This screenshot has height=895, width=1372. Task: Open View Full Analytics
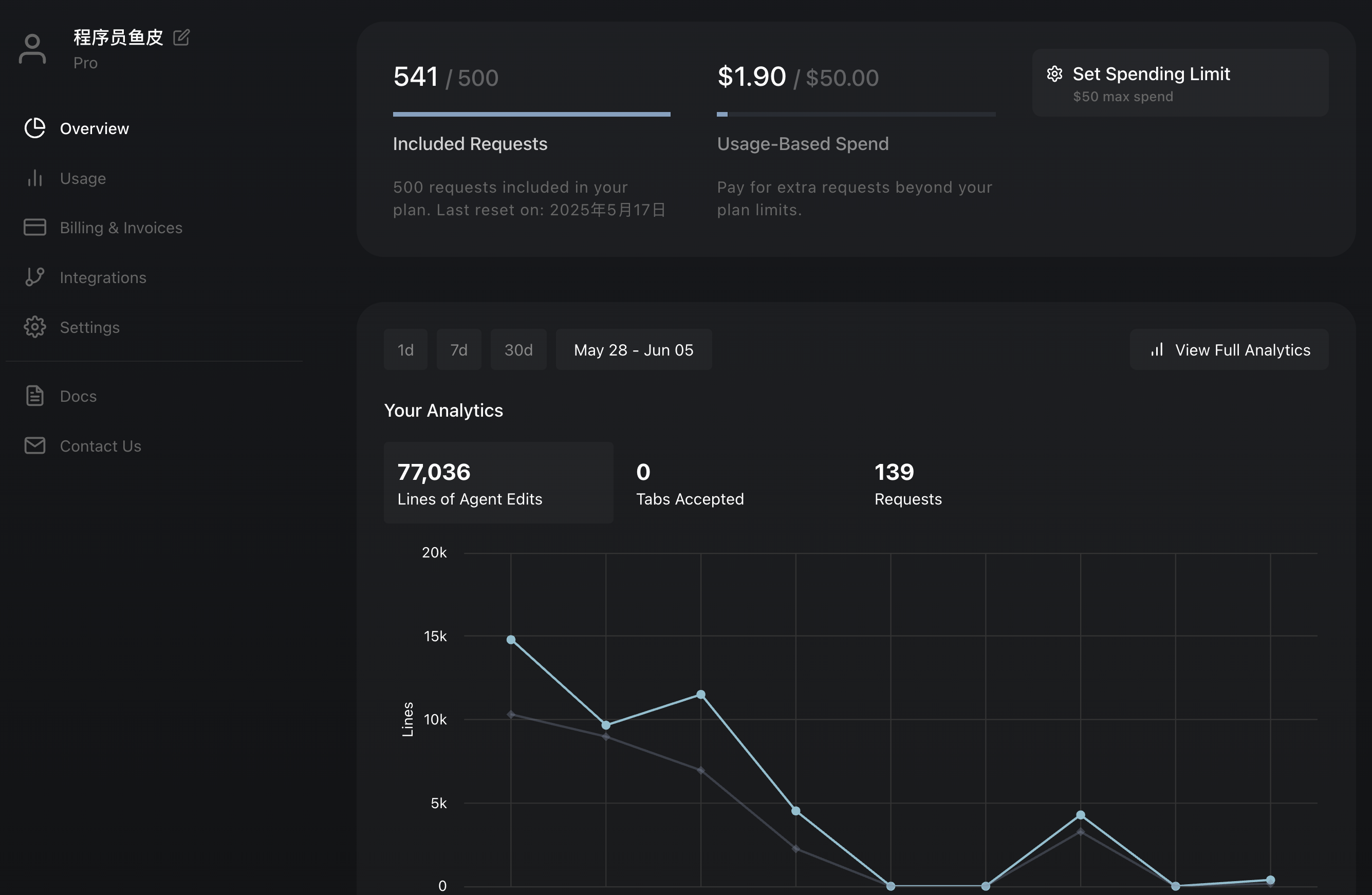pos(1229,350)
